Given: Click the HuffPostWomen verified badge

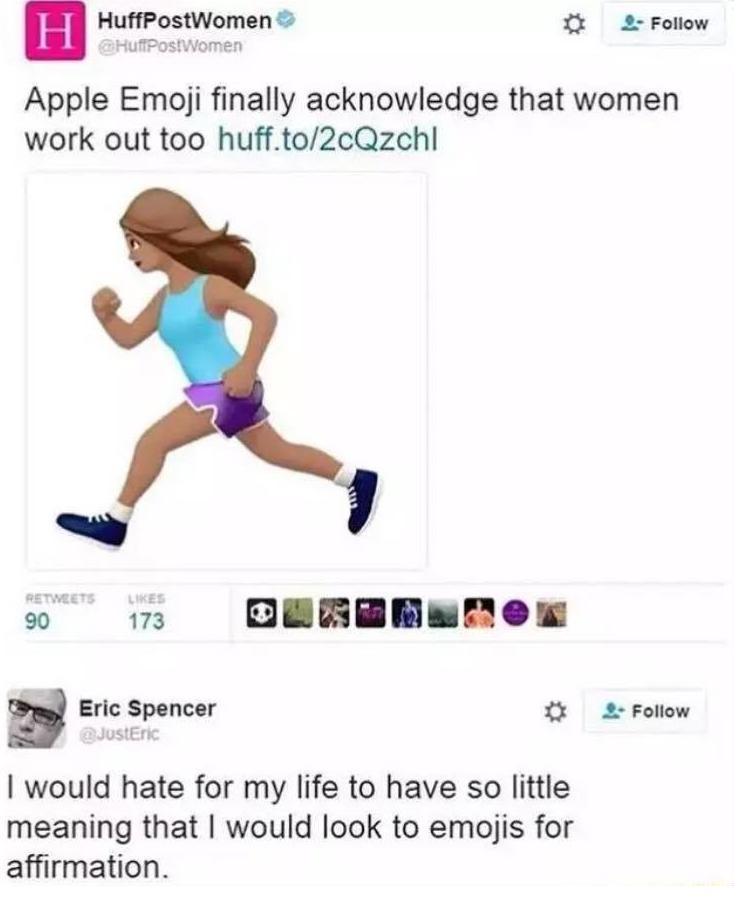Looking at the screenshot, I should click(x=286, y=21).
